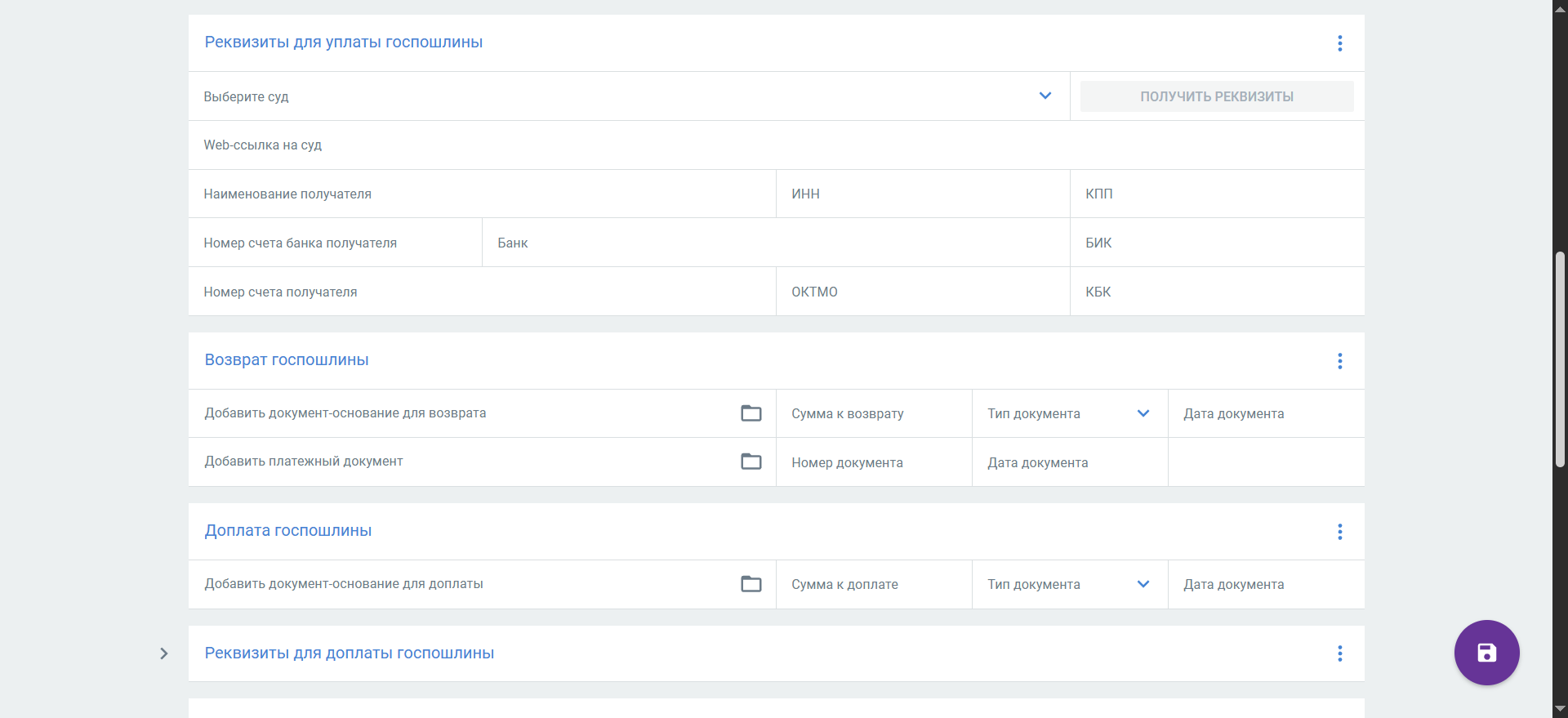Viewport: 1568px width, 718px height.
Task: Open three-dot menu of Реквизиты для доплаты госпошлины
Action: (1339, 653)
